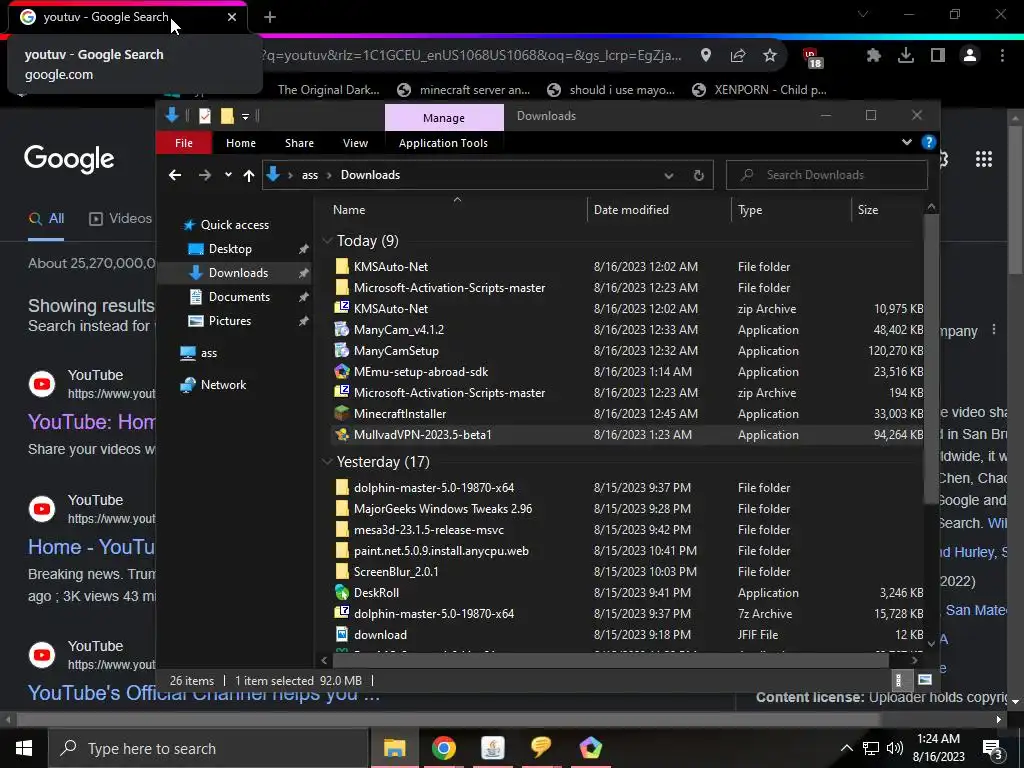Open Chrome profile icon
Viewport: 1024px width, 768px height.
click(970, 56)
